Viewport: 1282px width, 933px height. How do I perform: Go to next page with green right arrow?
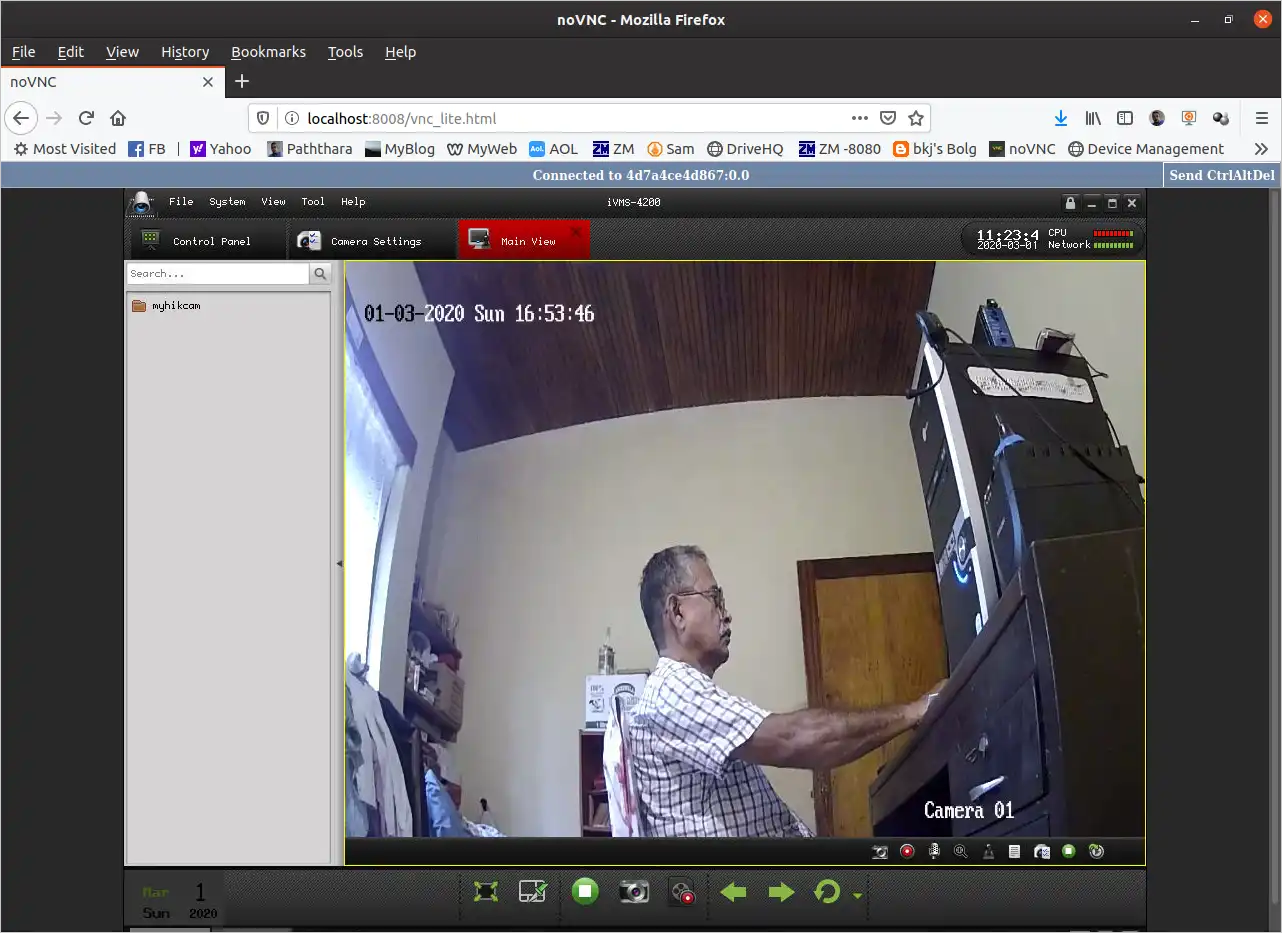point(781,892)
